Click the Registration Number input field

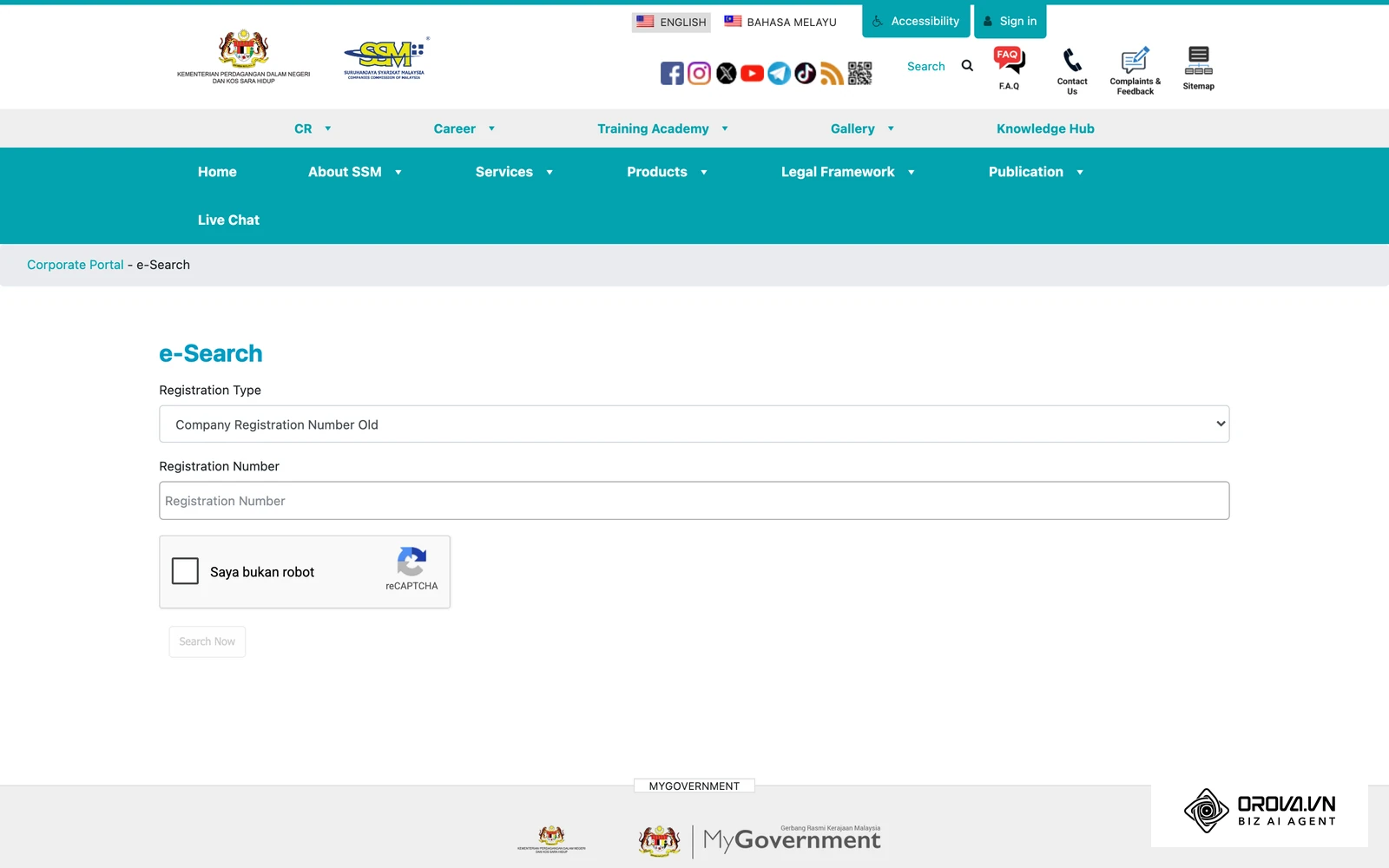pyautogui.click(x=694, y=501)
